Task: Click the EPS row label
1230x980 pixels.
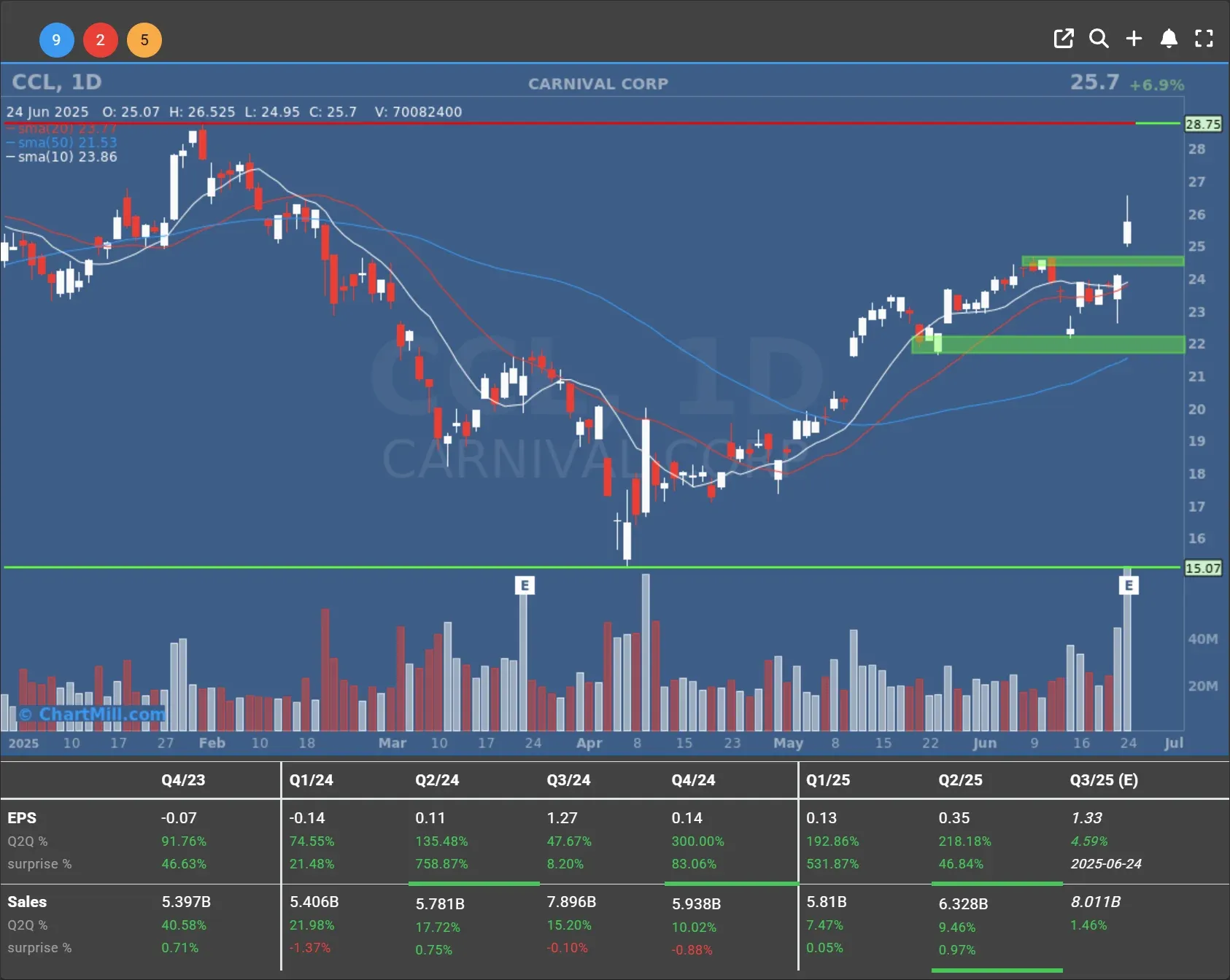Action: click(22, 818)
